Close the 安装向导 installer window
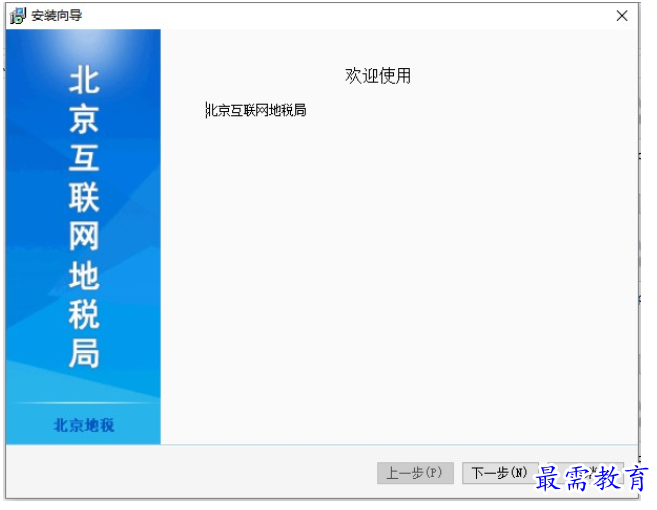Viewport: 657px width, 510px height. click(x=622, y=16)
